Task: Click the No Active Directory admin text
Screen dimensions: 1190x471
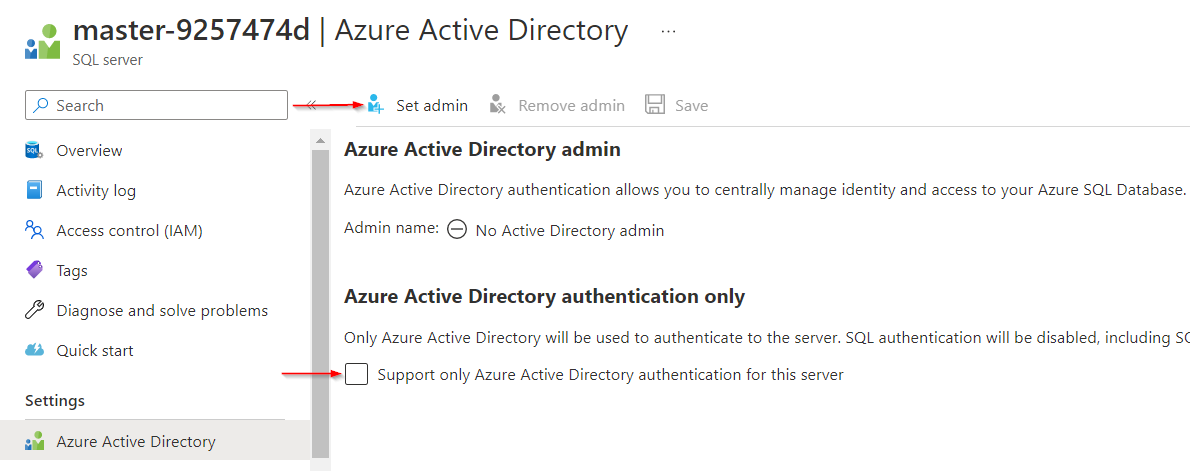Action: point(569,230)
